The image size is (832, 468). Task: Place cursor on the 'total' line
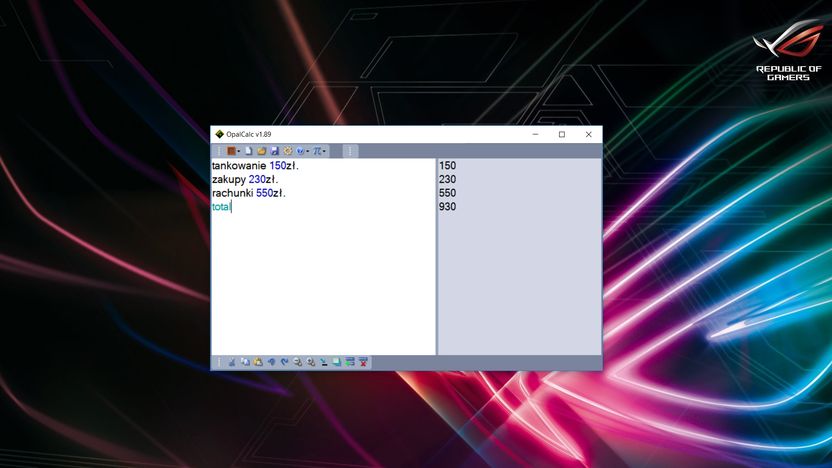221,207
